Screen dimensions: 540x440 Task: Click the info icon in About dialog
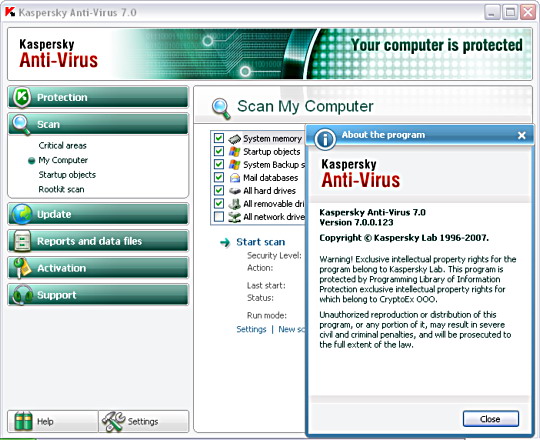point(325,139)
